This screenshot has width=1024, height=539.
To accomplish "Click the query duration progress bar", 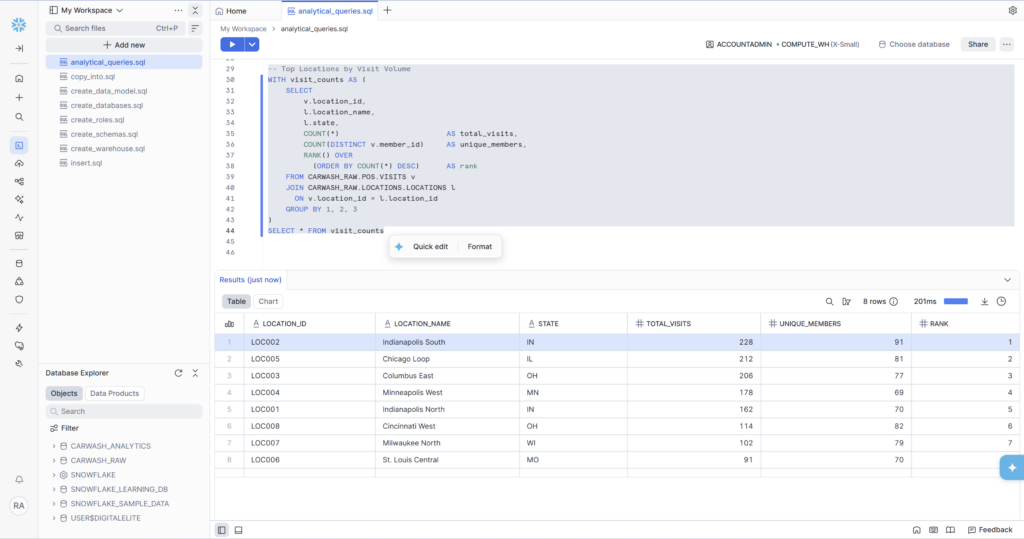I will [x=956, y=301].
